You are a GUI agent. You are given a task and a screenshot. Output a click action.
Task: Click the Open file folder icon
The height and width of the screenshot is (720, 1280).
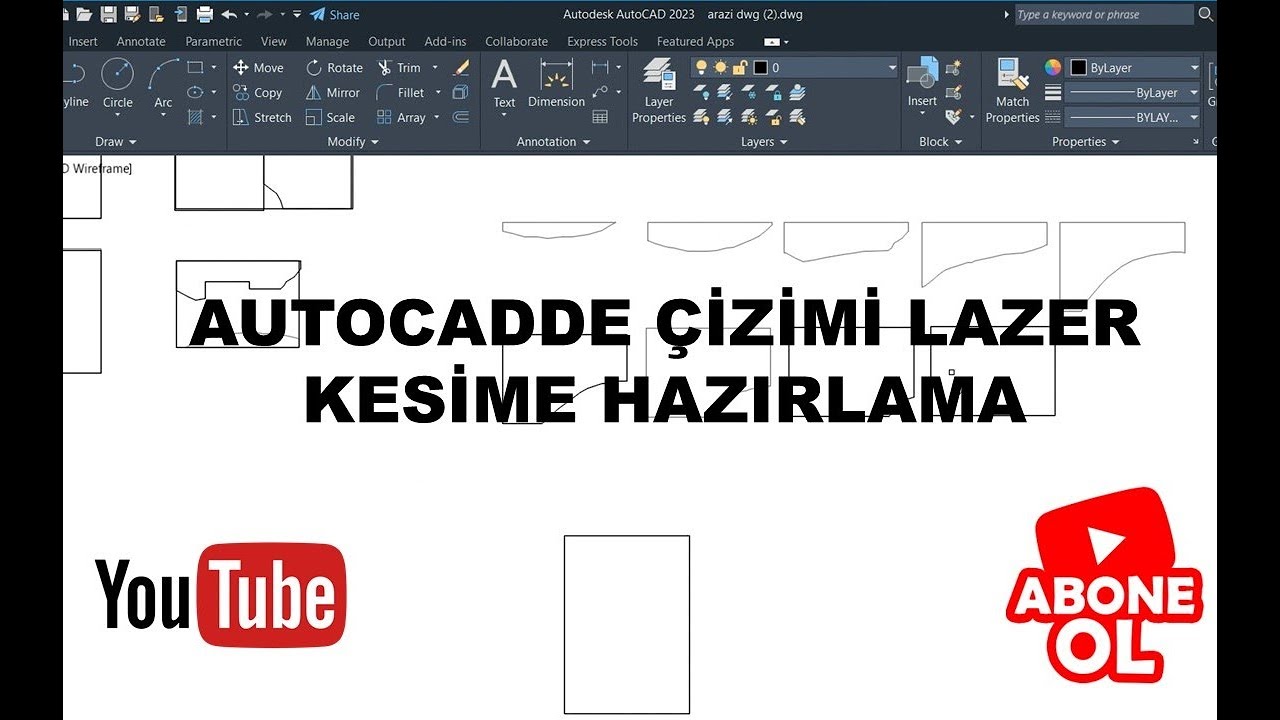84,14
